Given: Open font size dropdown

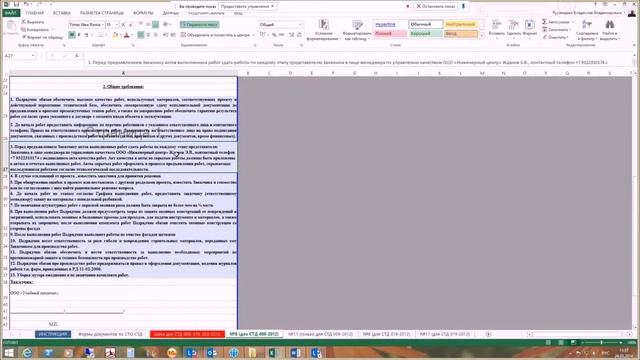Looking at the screenshot, I should [117, 25].
